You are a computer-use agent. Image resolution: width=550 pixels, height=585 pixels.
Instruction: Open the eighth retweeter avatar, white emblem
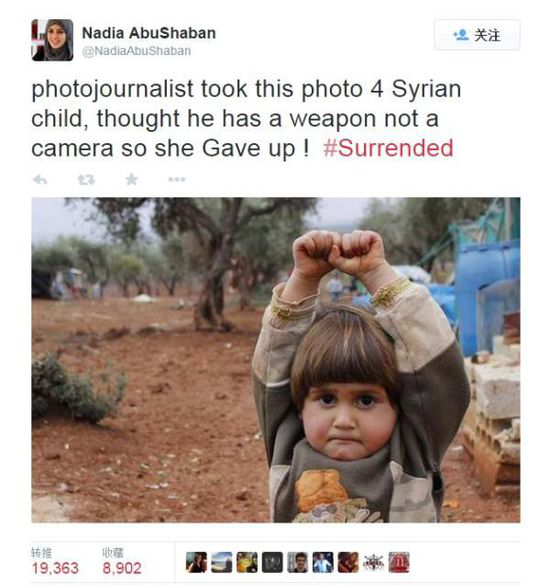[374, 562]
